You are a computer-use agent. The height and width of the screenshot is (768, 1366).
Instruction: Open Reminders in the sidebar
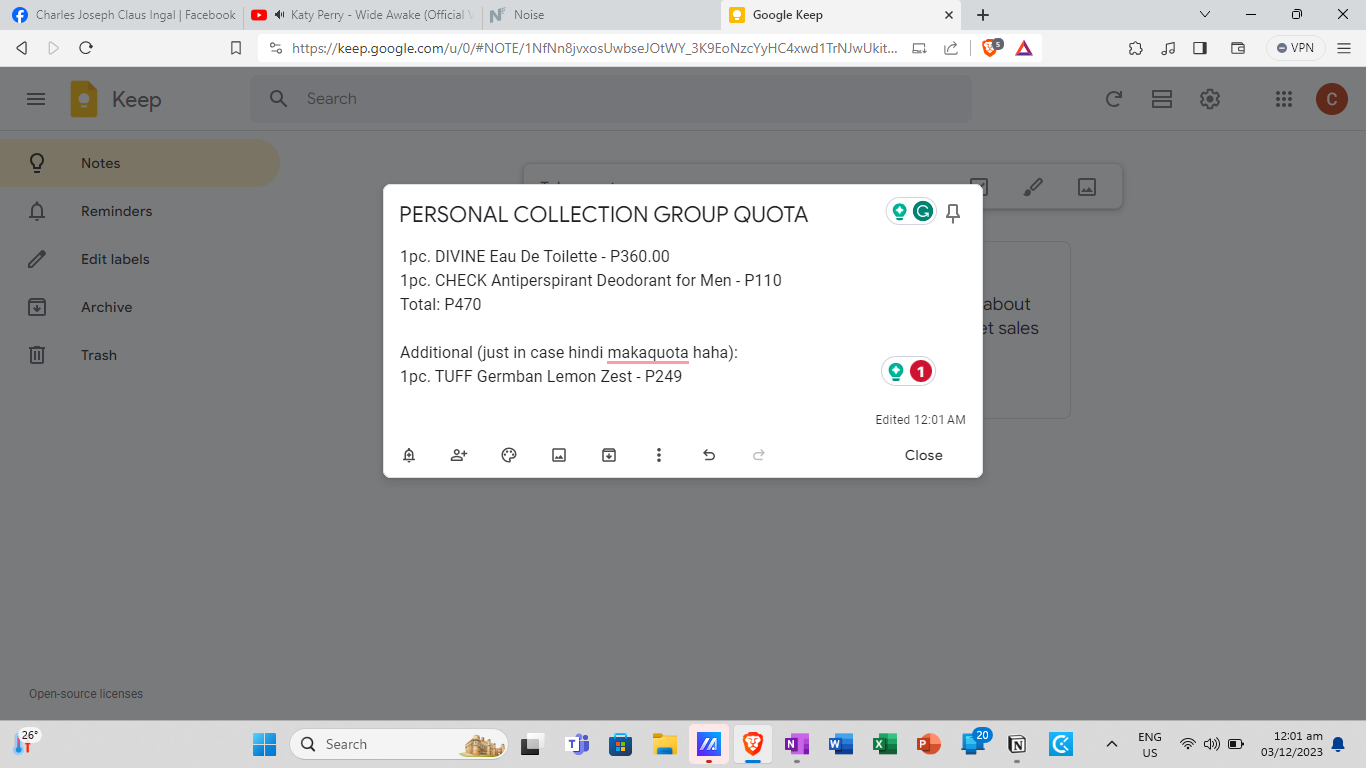(x=139, y=211)
